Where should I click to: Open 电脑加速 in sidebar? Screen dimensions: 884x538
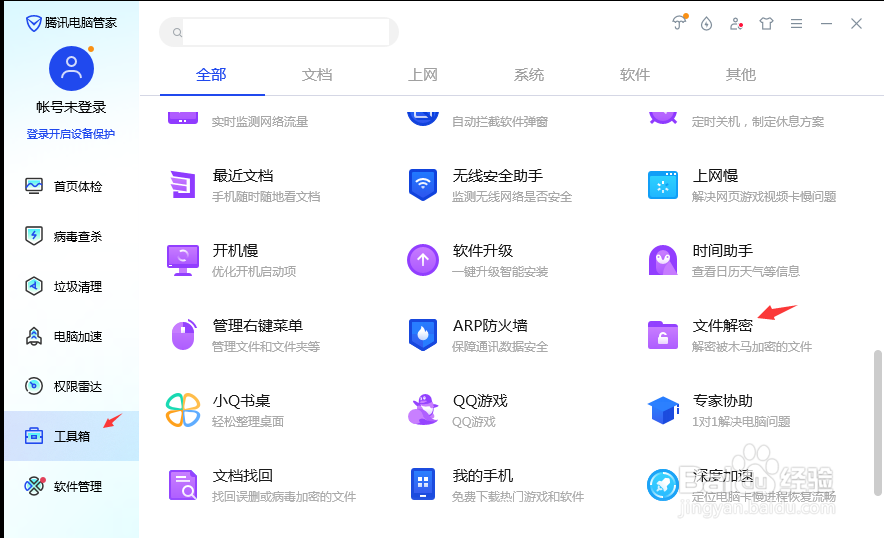(72, 337)
